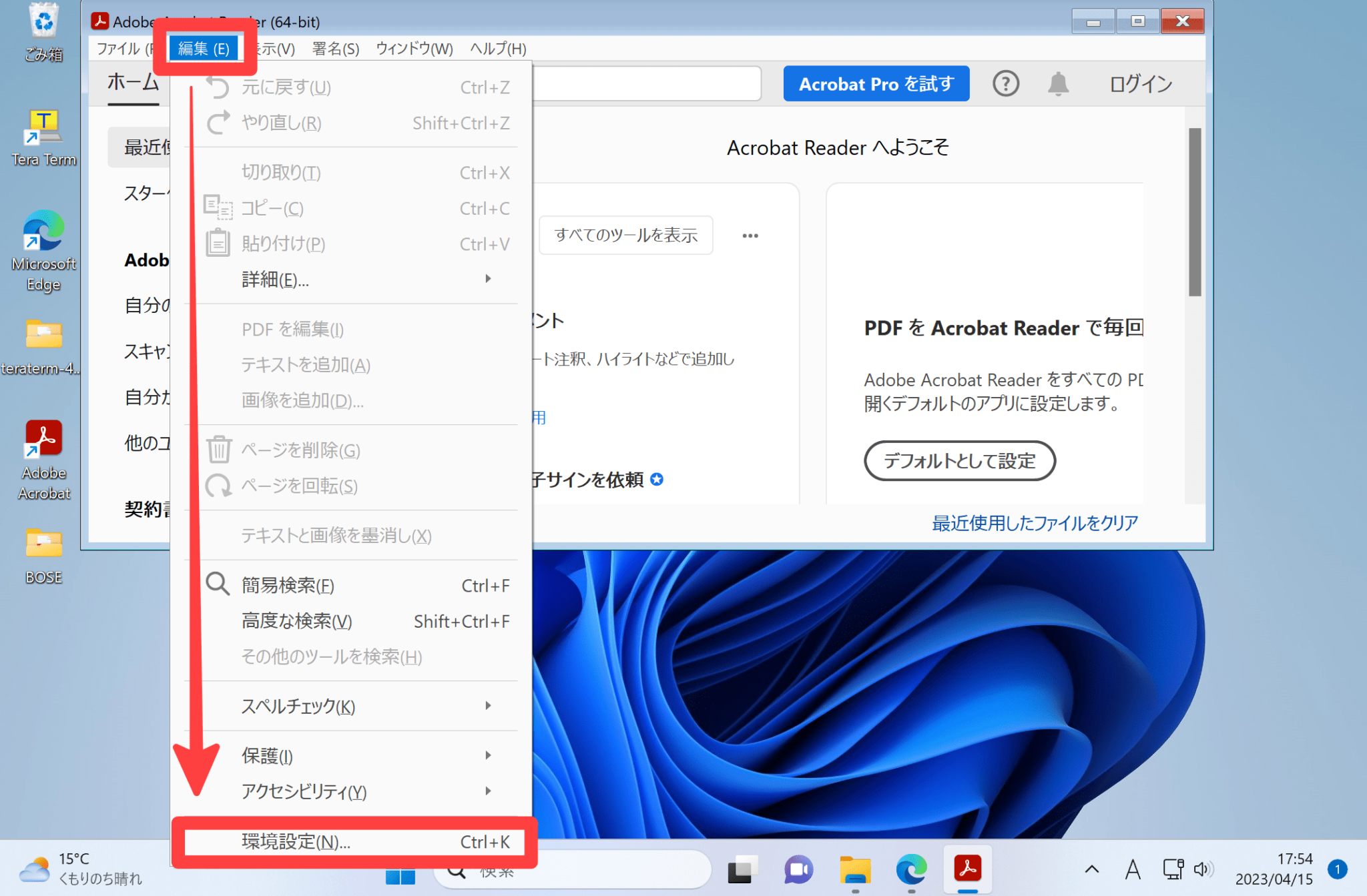Click the Adobe Acrobat icon on the taskbar

[x=968, y=869]
